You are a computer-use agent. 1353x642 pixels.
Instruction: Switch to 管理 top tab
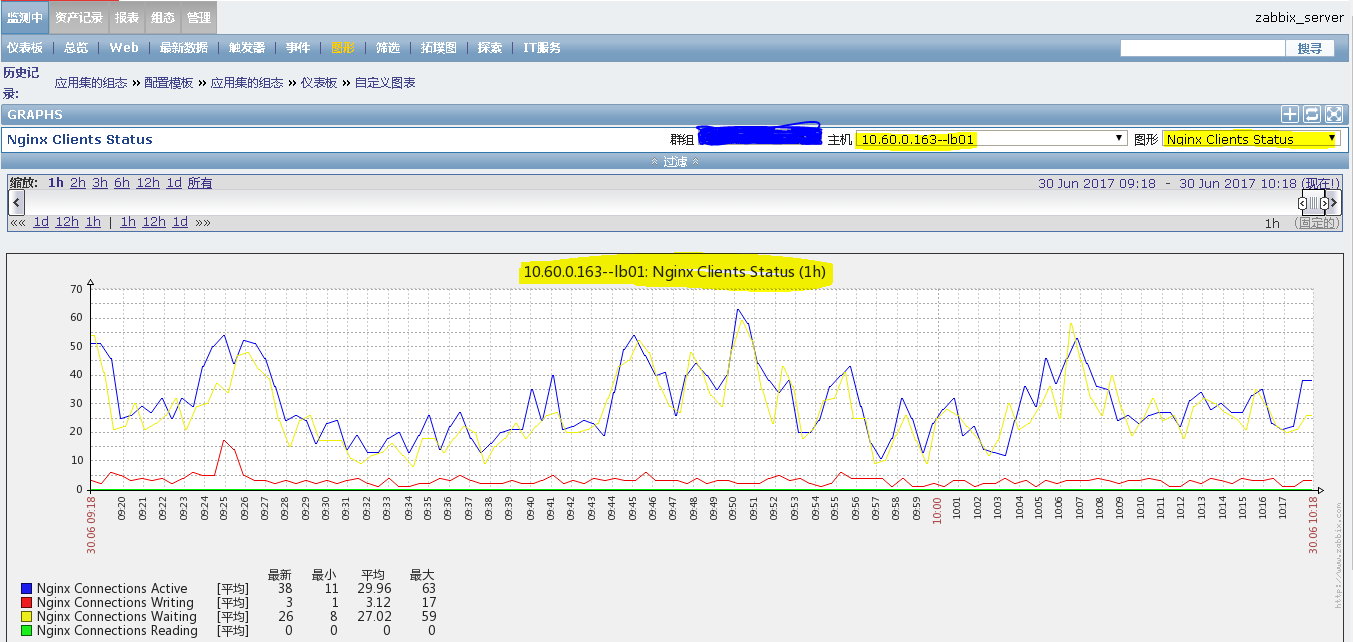198,17
